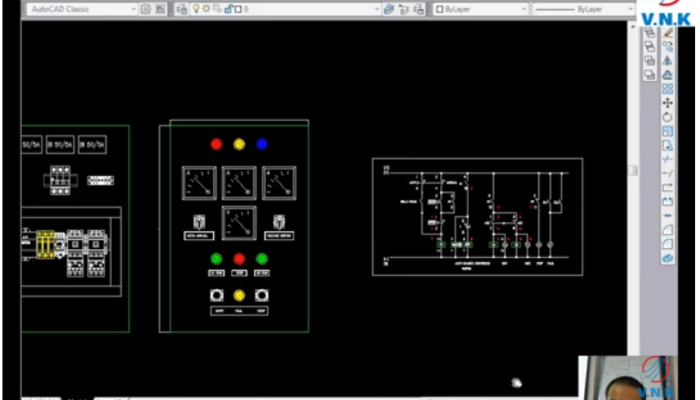Image resolution: width=700 pixels, height=400 pixels.
Task: Select the Fillet tool
Action: (x=667, y=244)
